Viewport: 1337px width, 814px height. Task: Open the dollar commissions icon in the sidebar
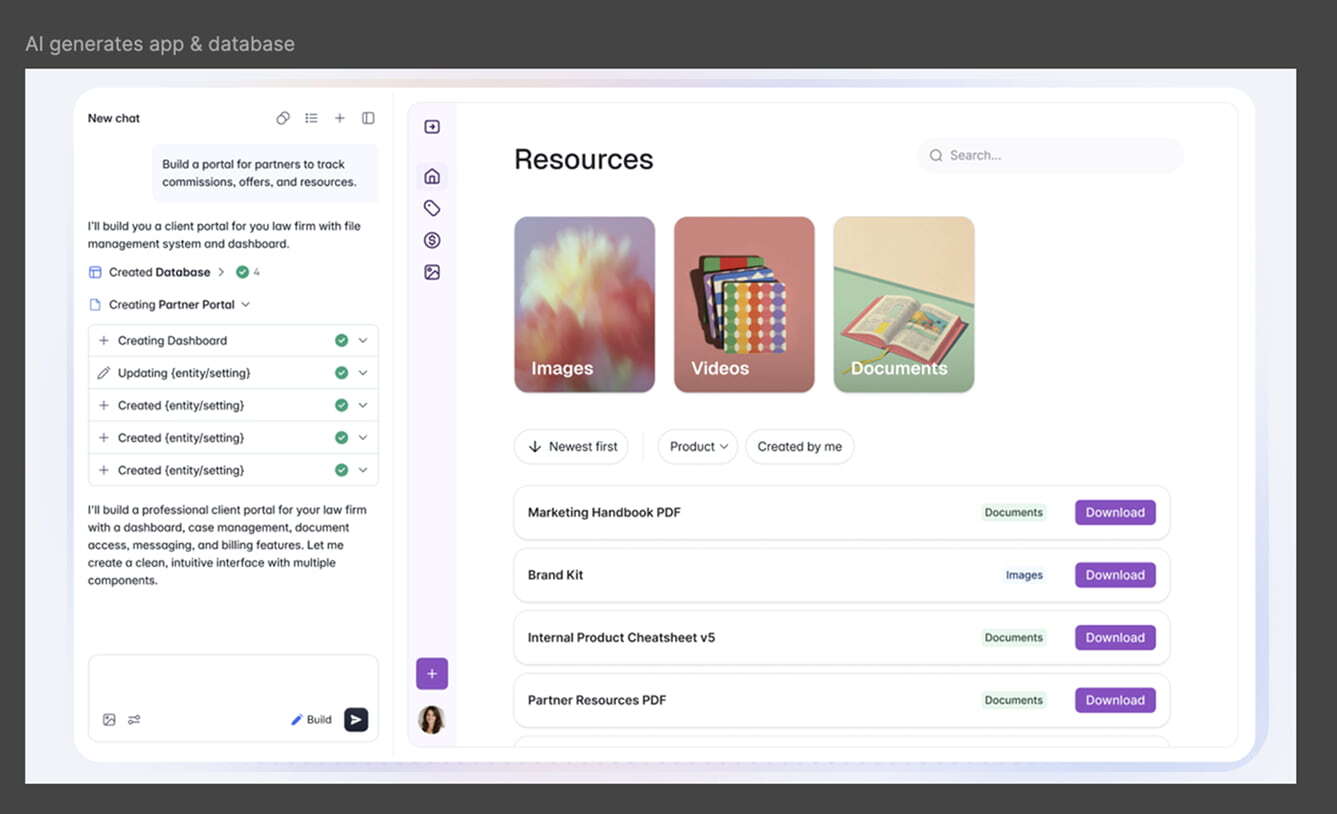point(432,240)
